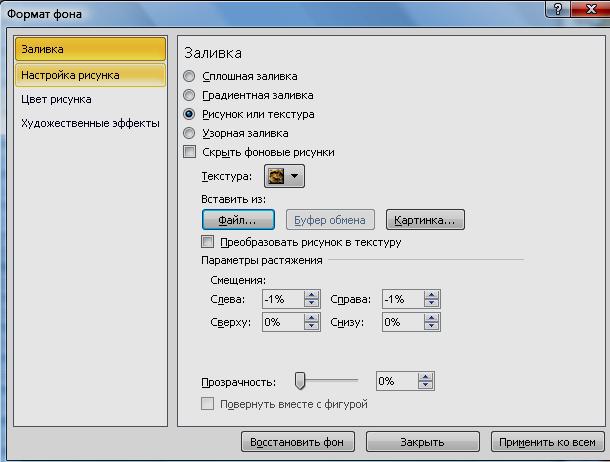The height and width of the screenshot is (462, 610).
Task: Toggle Повернуть вместе с фигурой checkbox
Action: [x=207, y=404]
